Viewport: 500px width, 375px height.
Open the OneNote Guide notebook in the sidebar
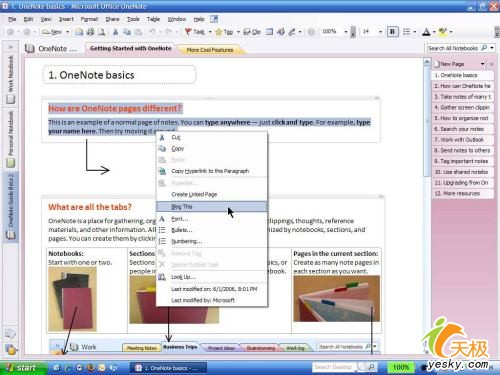pos(11,206)
